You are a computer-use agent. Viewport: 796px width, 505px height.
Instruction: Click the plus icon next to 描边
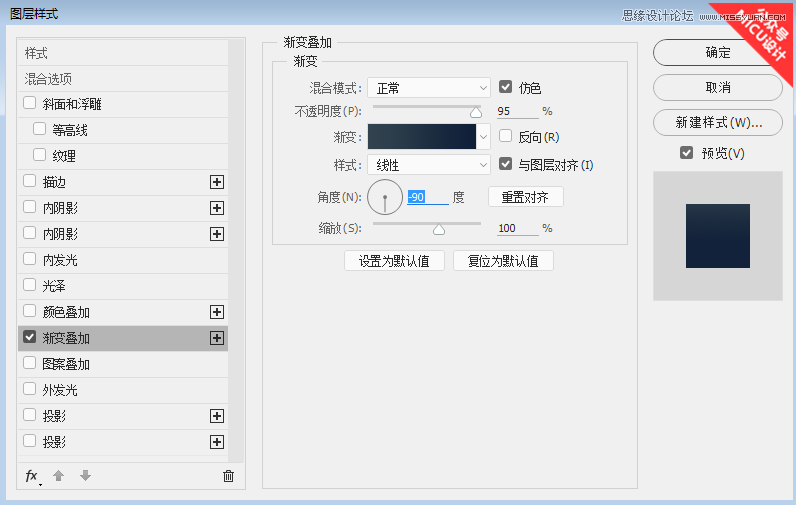point(216,182)
